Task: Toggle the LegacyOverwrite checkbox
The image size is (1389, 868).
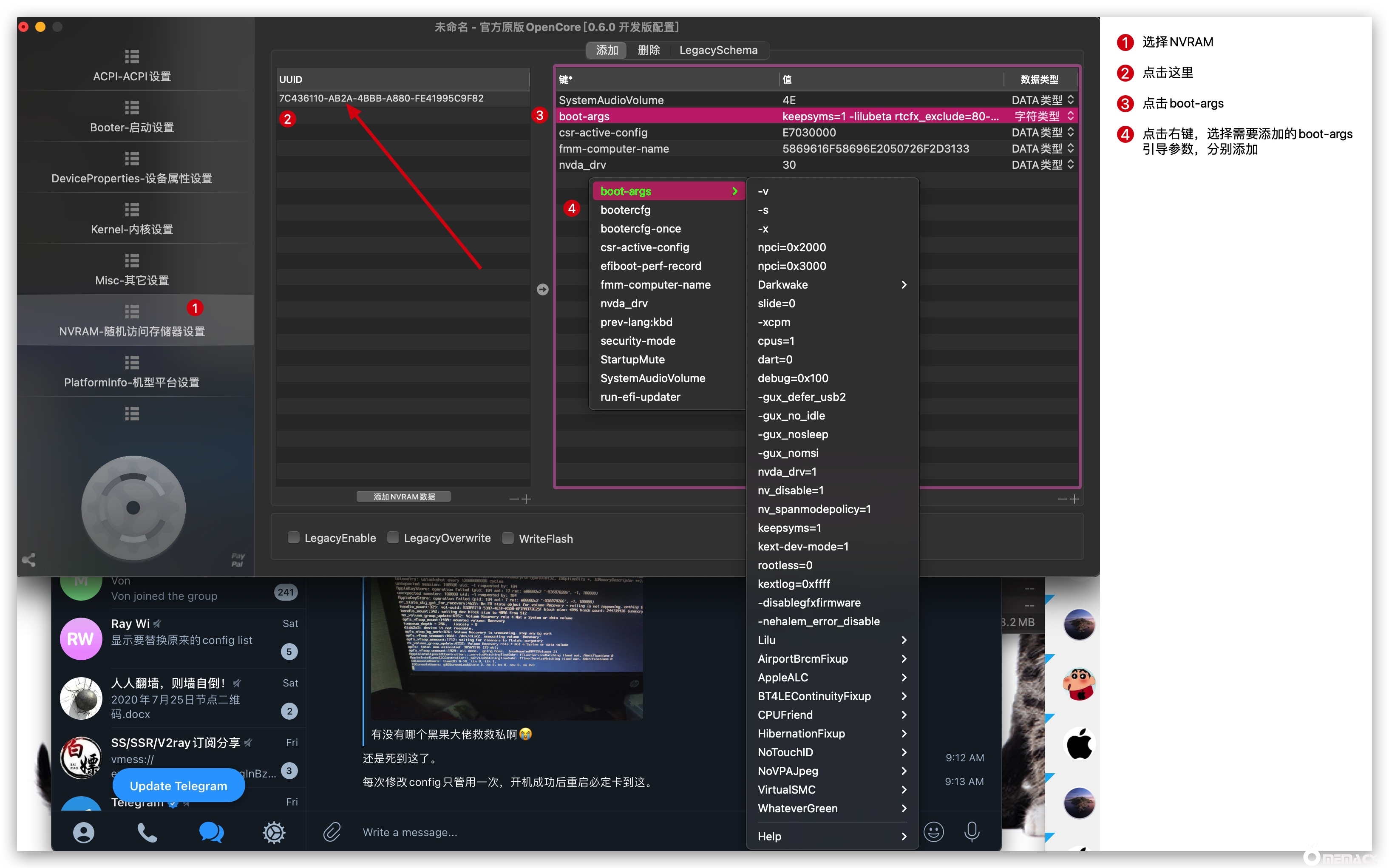Action: point(393,538)
